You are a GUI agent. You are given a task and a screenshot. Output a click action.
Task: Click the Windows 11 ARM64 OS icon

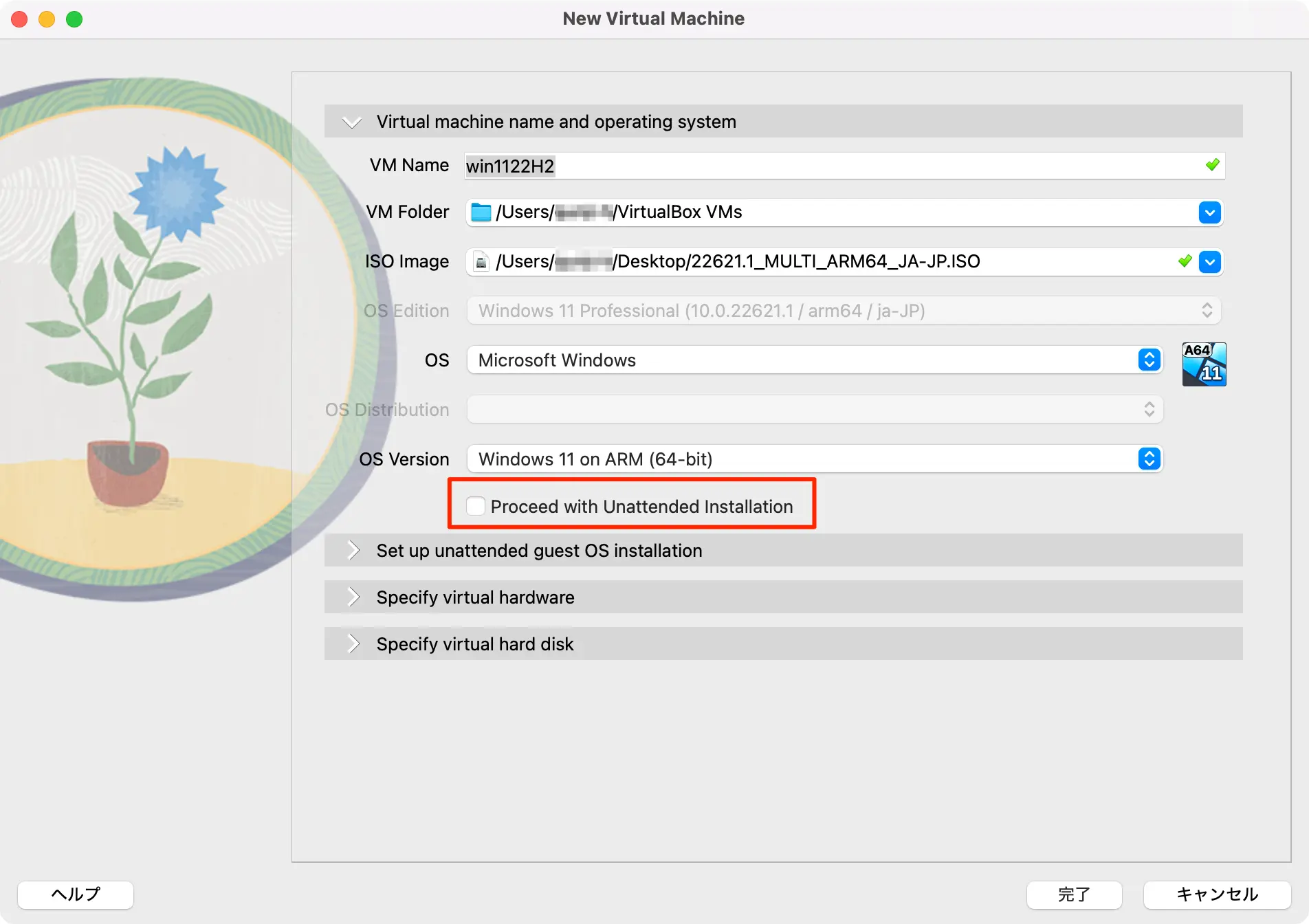(x=1203, y=364)
